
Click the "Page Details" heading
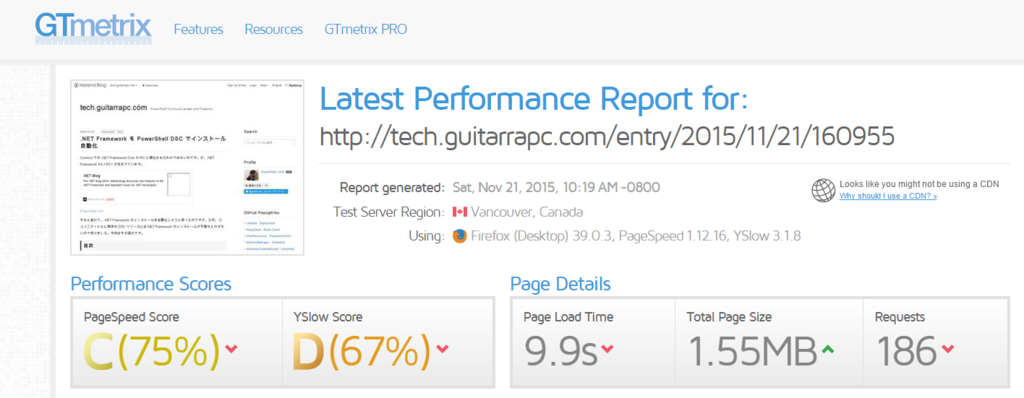tap(560, 284)
